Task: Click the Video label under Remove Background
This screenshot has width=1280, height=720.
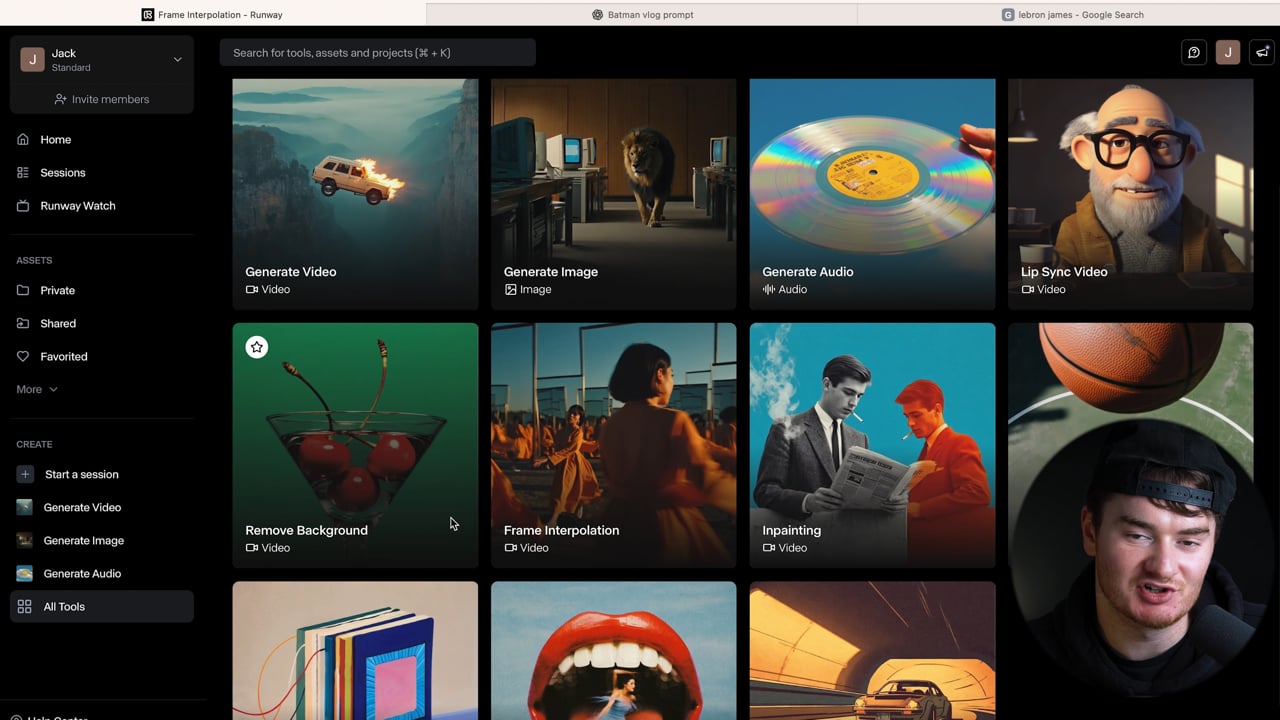Action: [x=268, y=548]
